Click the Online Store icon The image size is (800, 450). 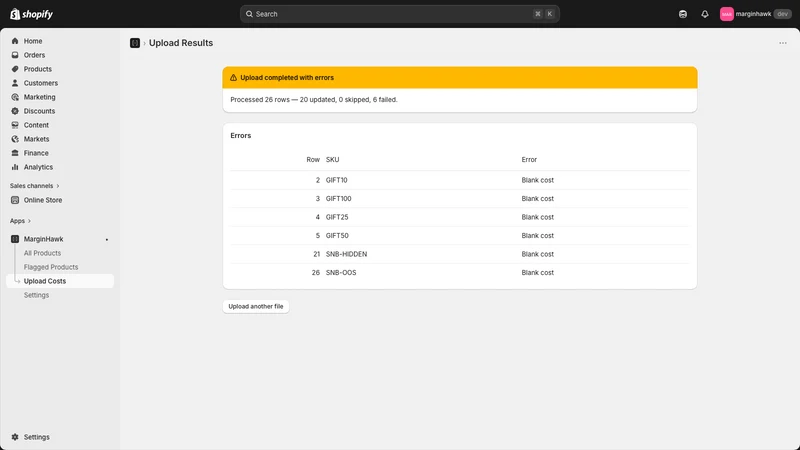pyautogui.click(x=15, y=200)
